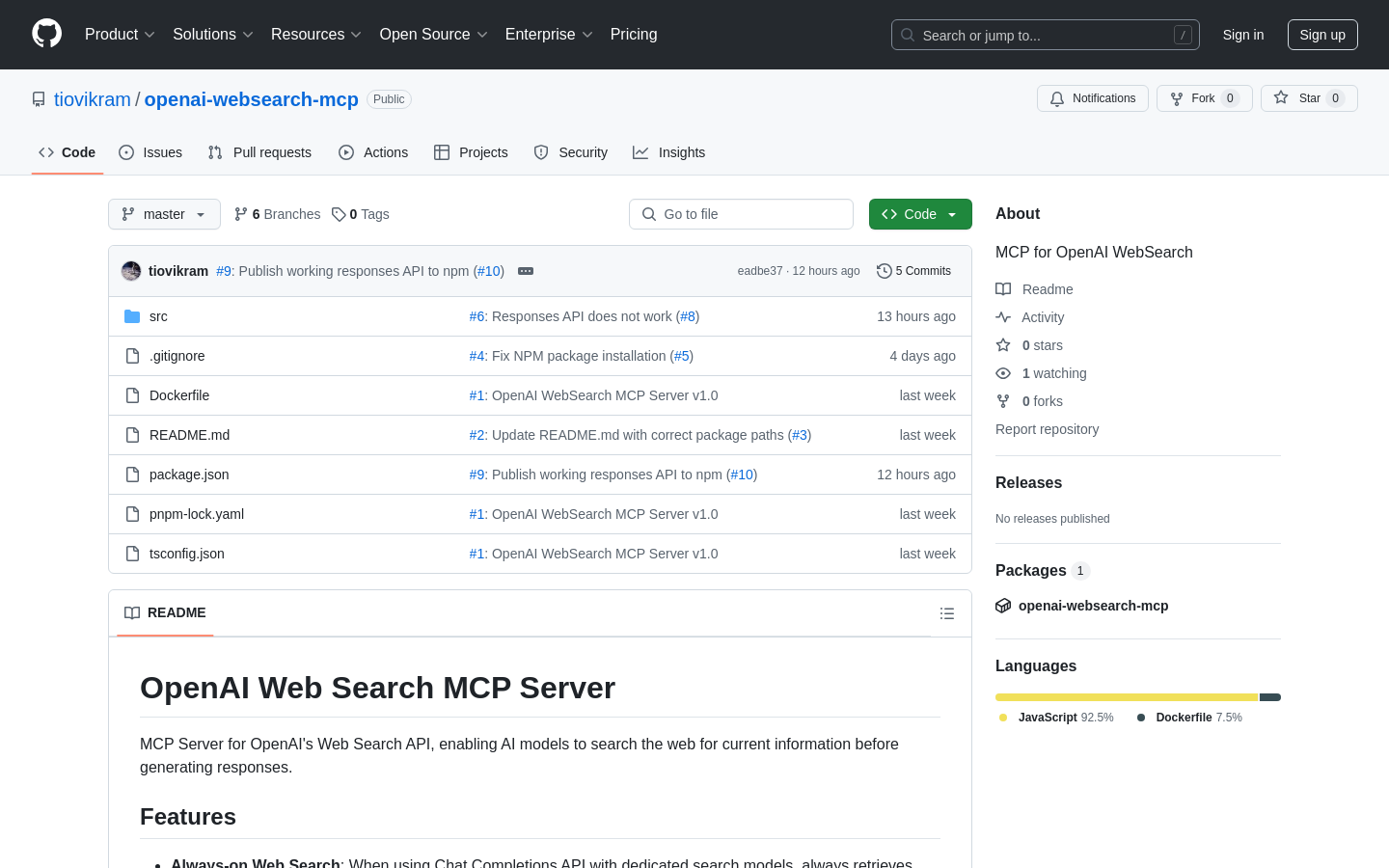Viewport: 1389px width, 868px height.
Task: Click the repository icon beside tiovikram
Action: coord(39,99)
